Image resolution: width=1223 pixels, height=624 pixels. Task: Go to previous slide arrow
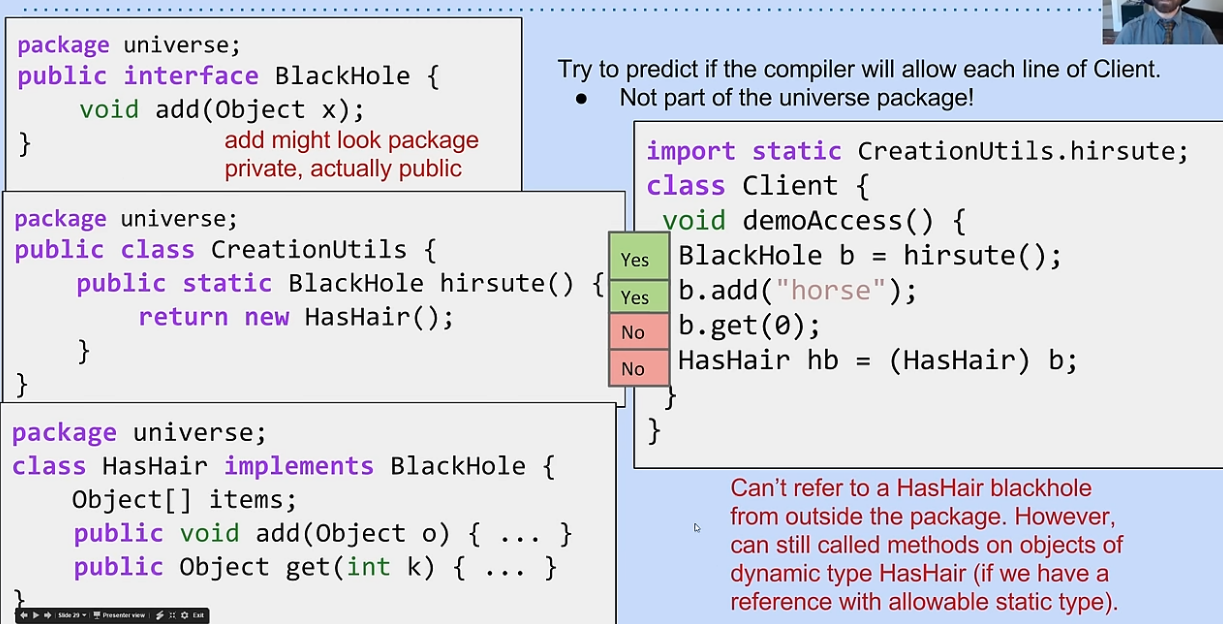tap(24, 615)
